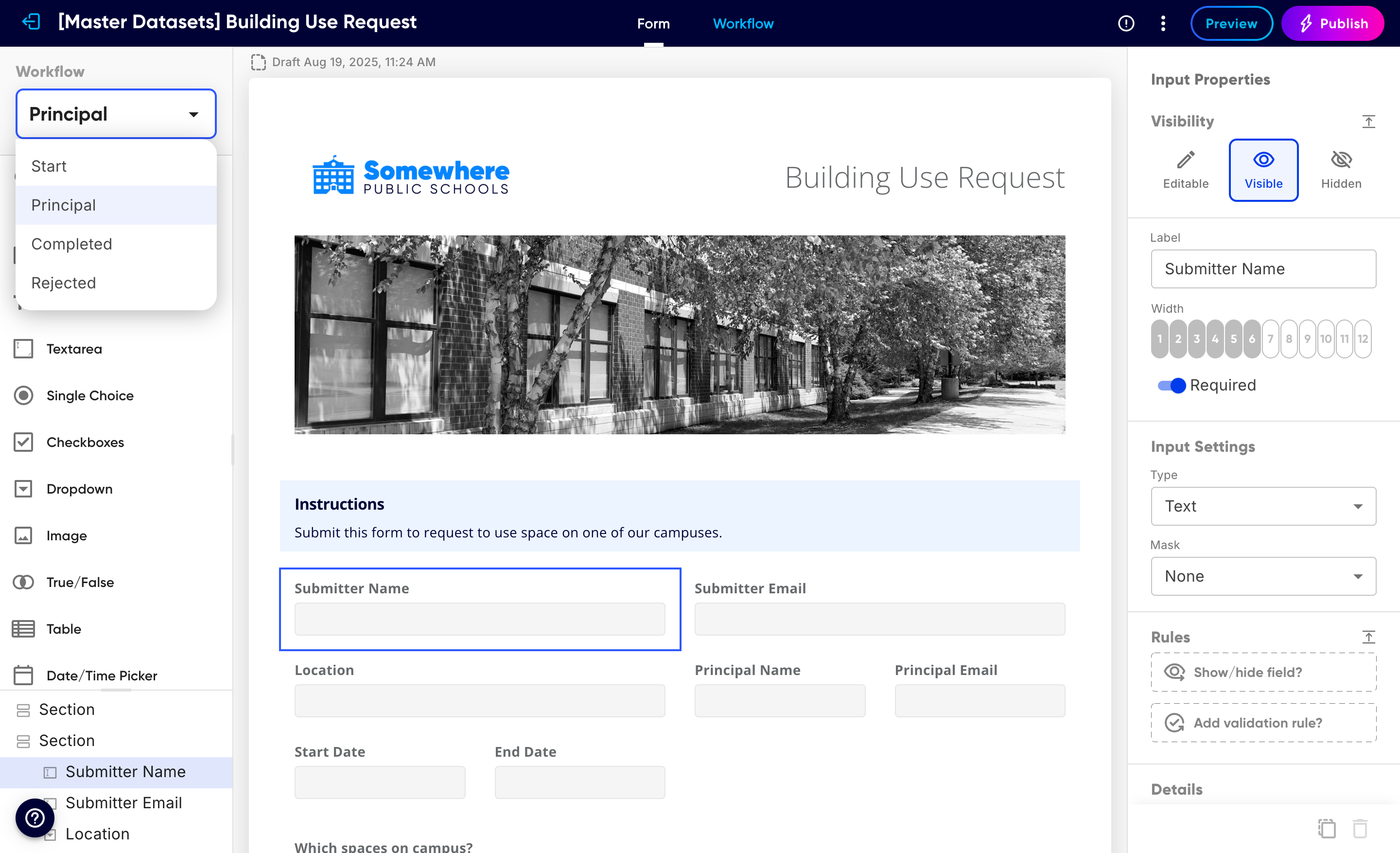Click the Start Date form input

click(x=380, y=782)
